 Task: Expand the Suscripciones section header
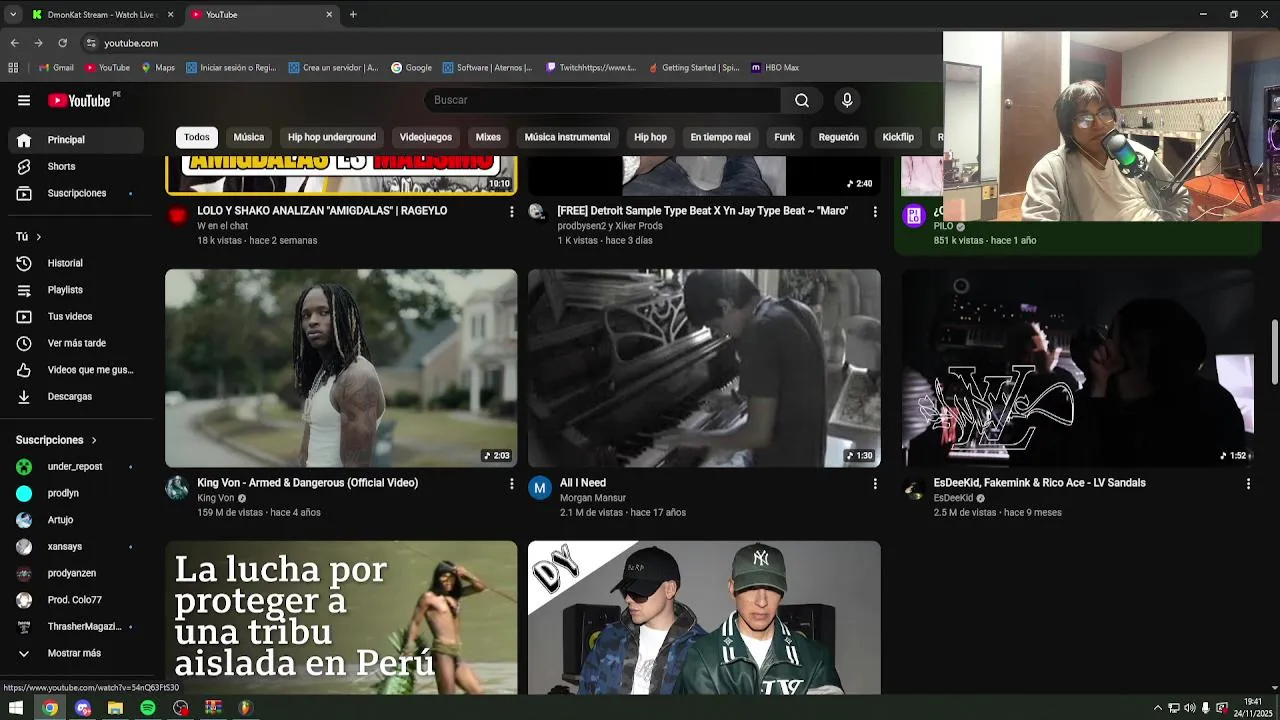coord(56,440)
